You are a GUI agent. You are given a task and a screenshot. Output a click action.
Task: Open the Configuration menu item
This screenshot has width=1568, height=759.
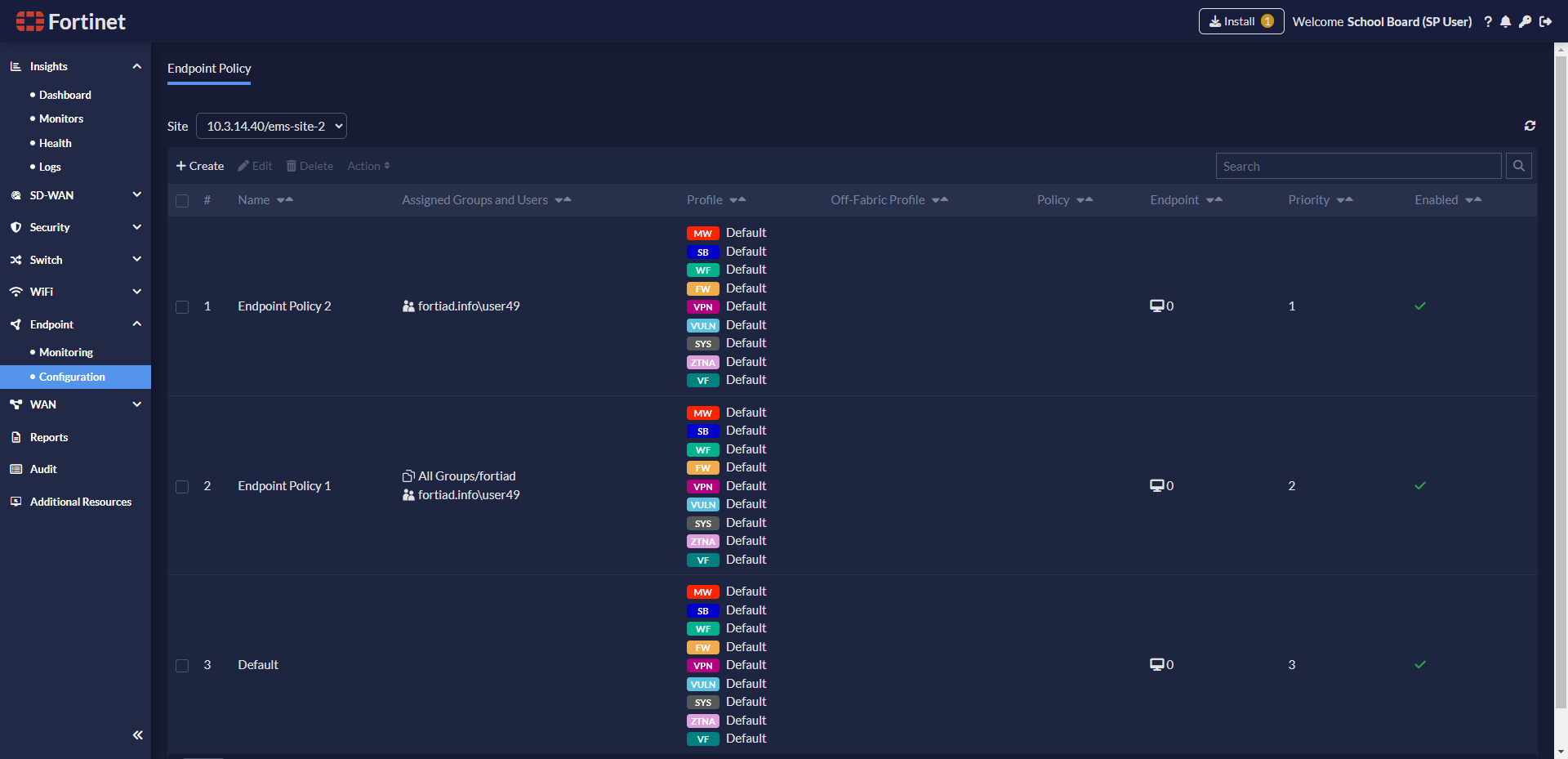tap(73, 377)
